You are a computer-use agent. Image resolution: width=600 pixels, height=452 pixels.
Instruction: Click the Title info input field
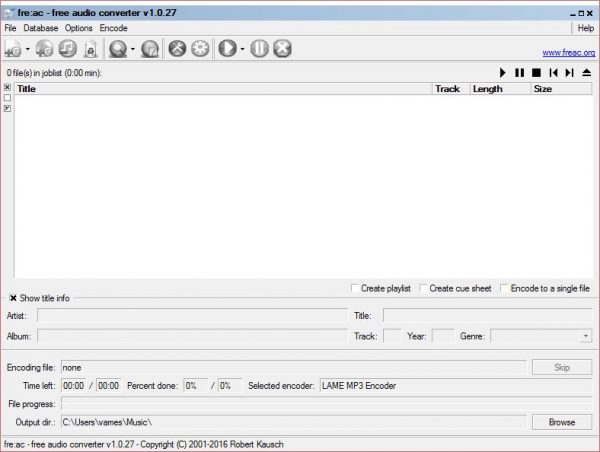488,316
